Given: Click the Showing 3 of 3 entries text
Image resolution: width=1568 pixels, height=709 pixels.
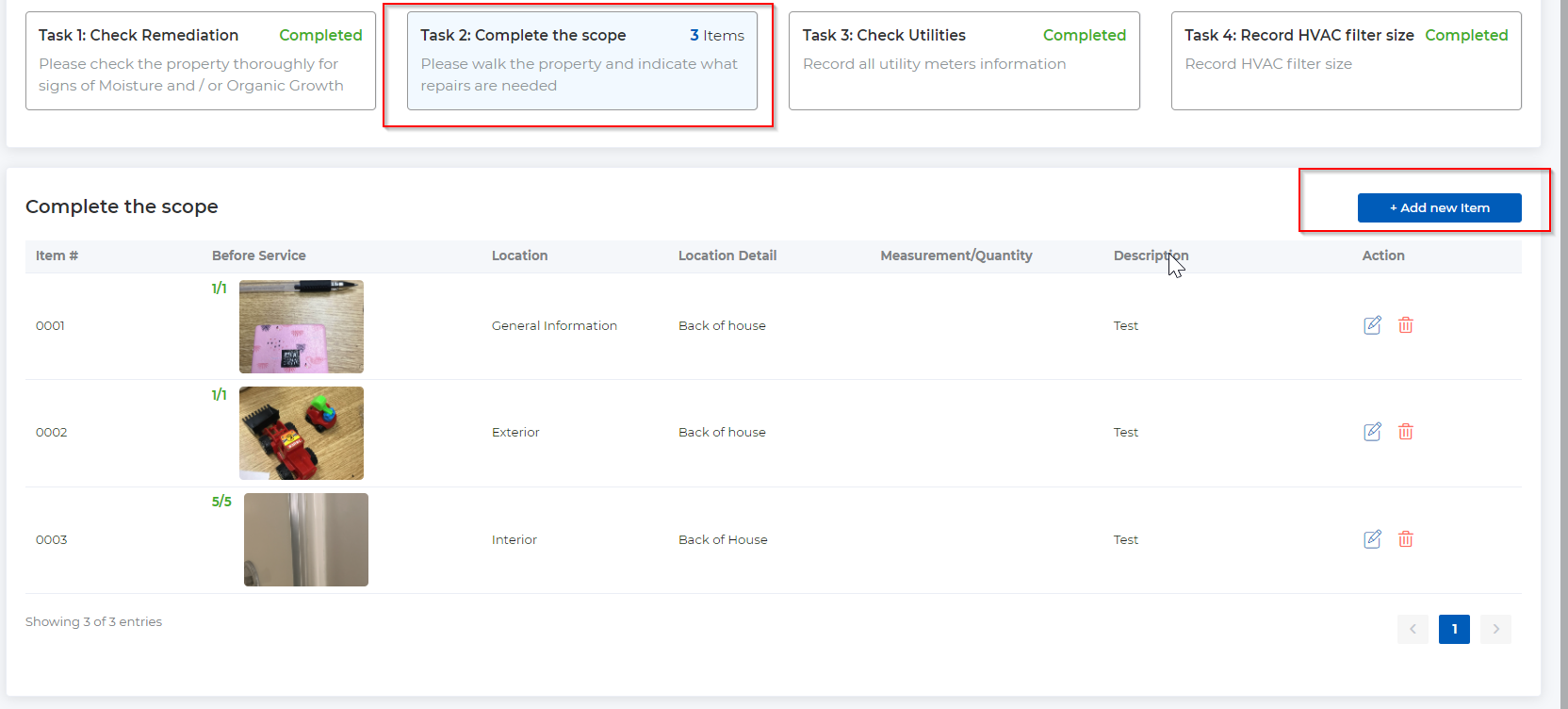Looking at the screenshot, I should (93, 621).
